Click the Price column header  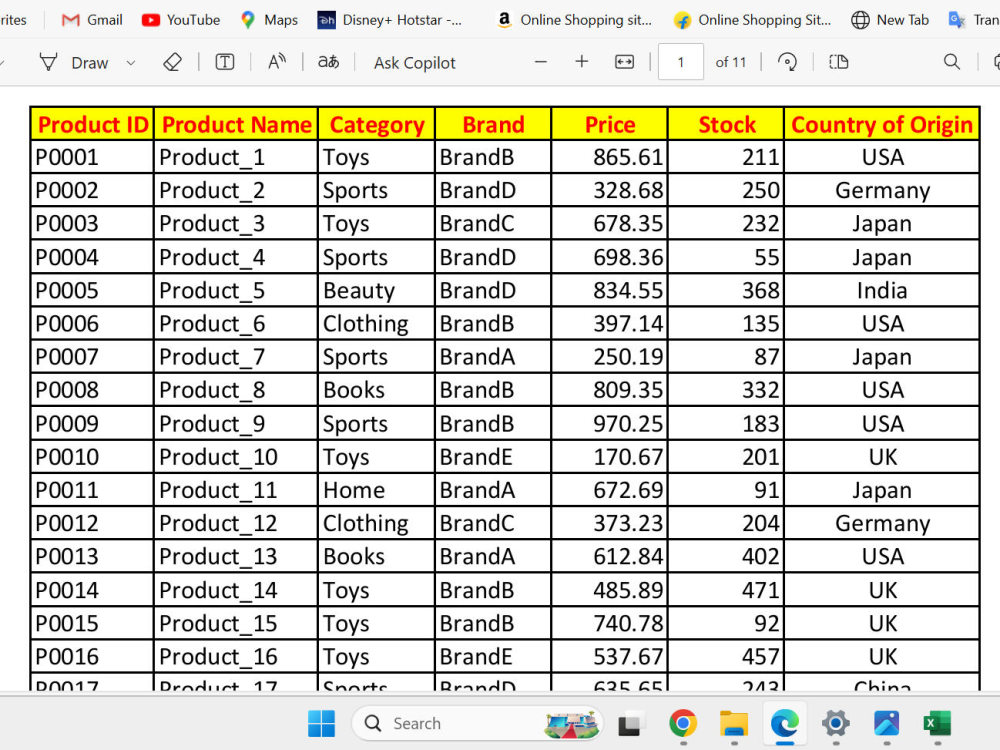610,124
